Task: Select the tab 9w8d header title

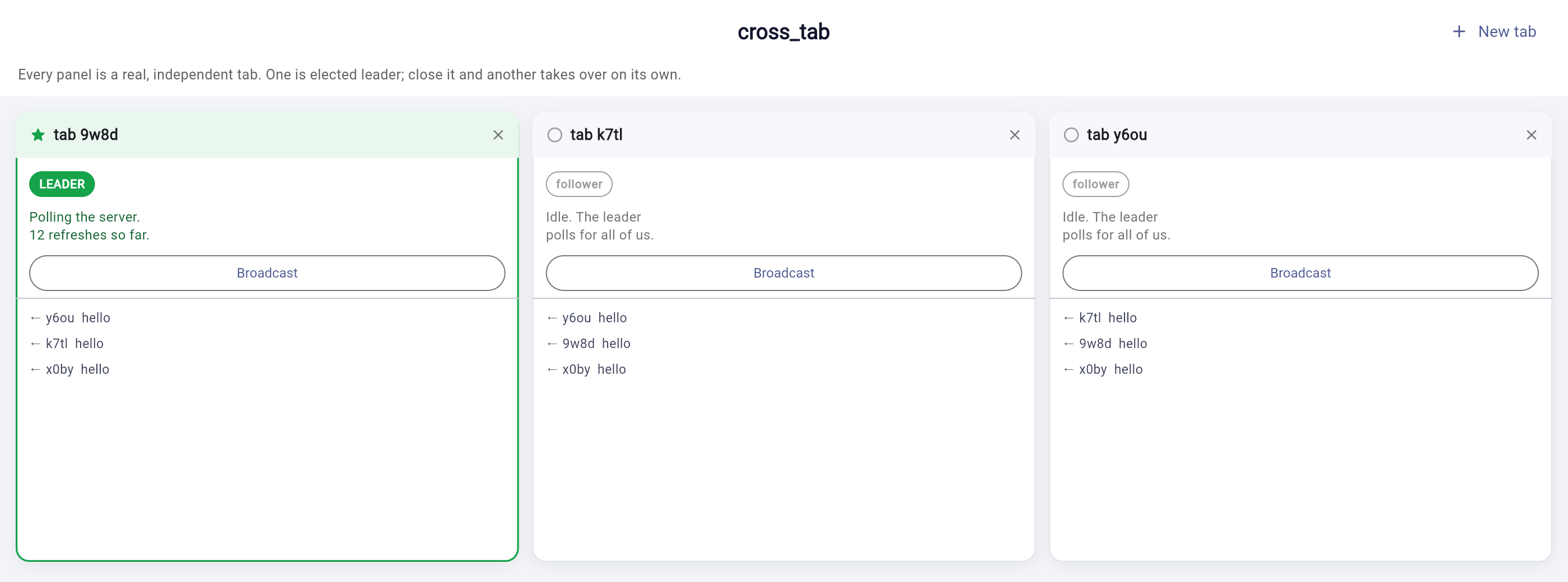Action: tap(86, 135)
